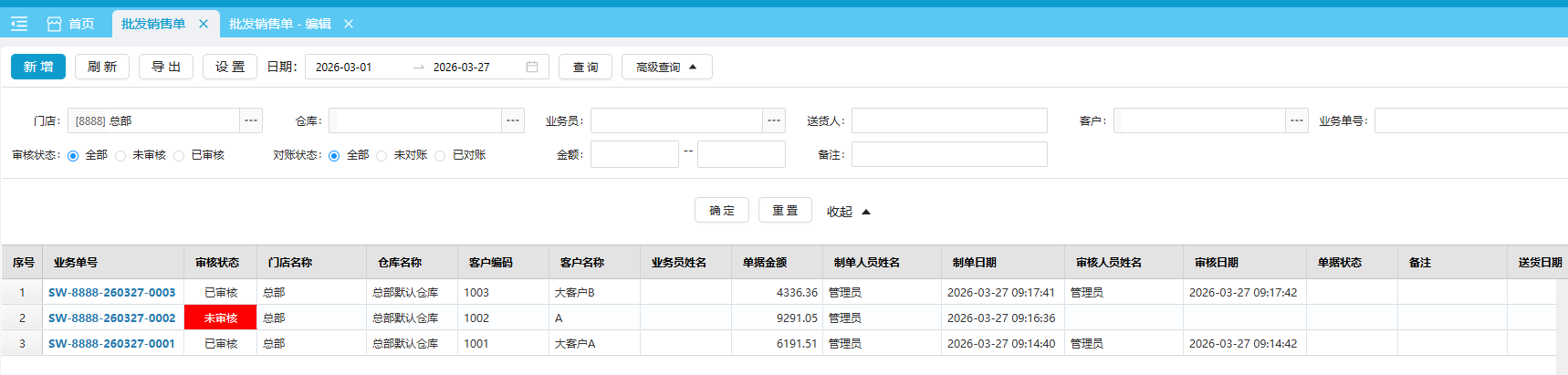Switch to the 首页 home tab
Viewport: 1568px width, 375px height.
click(x=71, y=24)
